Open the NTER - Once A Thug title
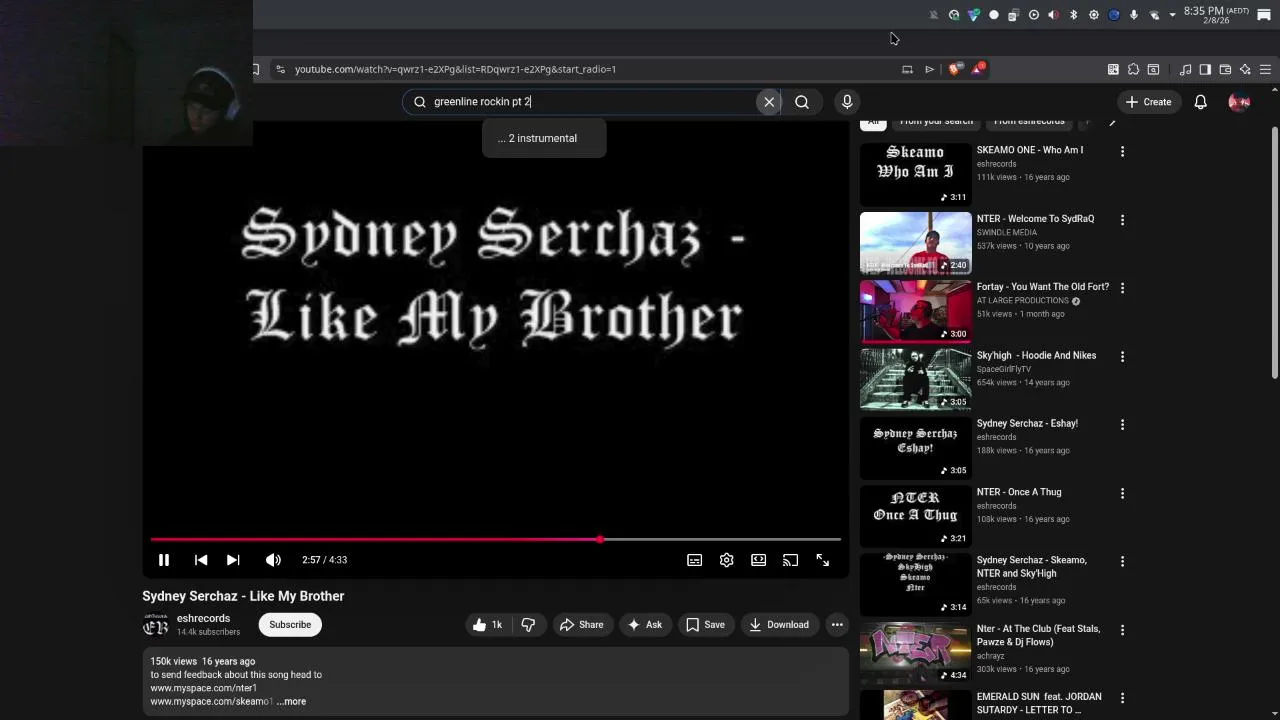1280x720 pixels. click(x=1019, y=492)
